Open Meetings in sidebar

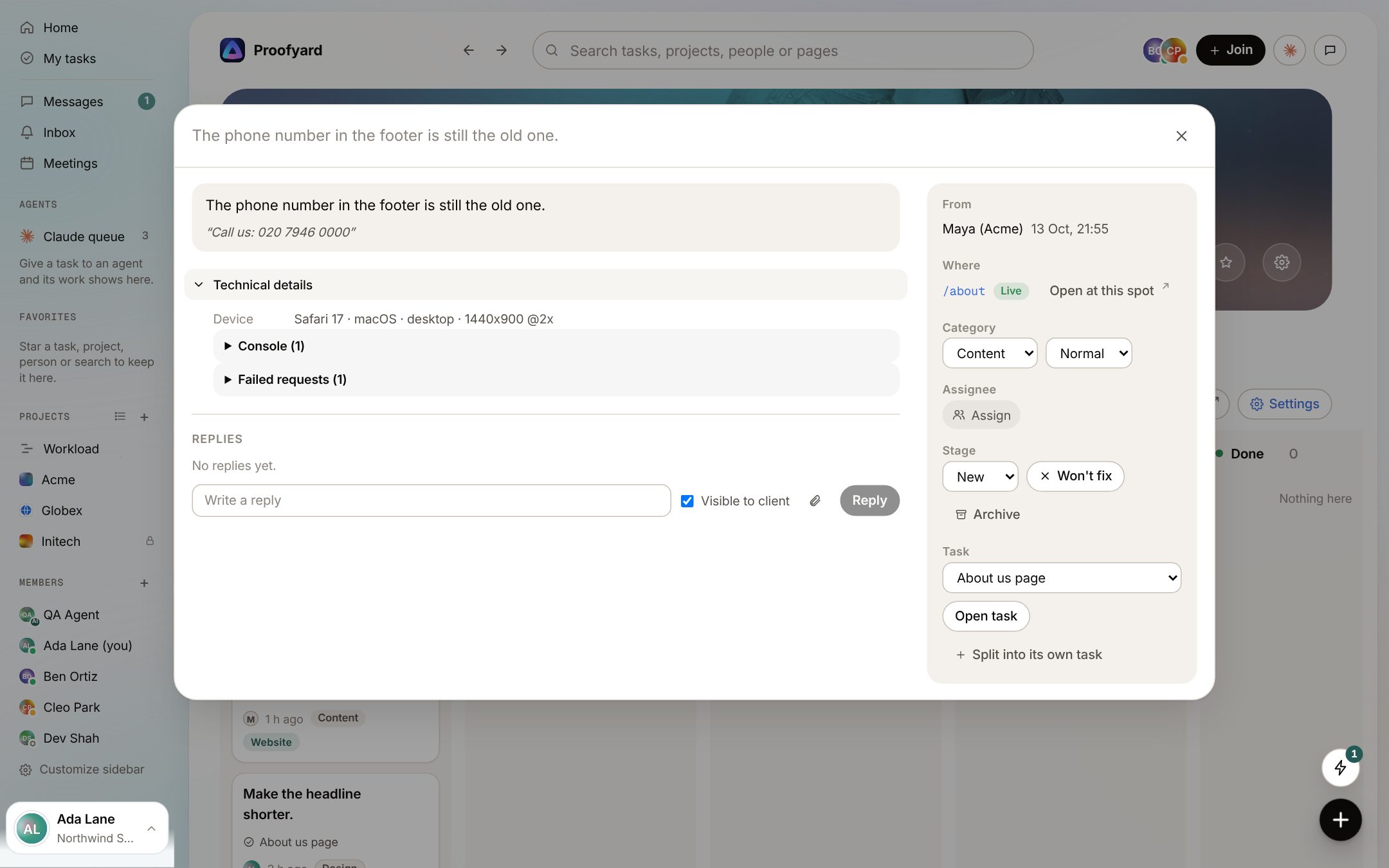click(x=87, y=163)
